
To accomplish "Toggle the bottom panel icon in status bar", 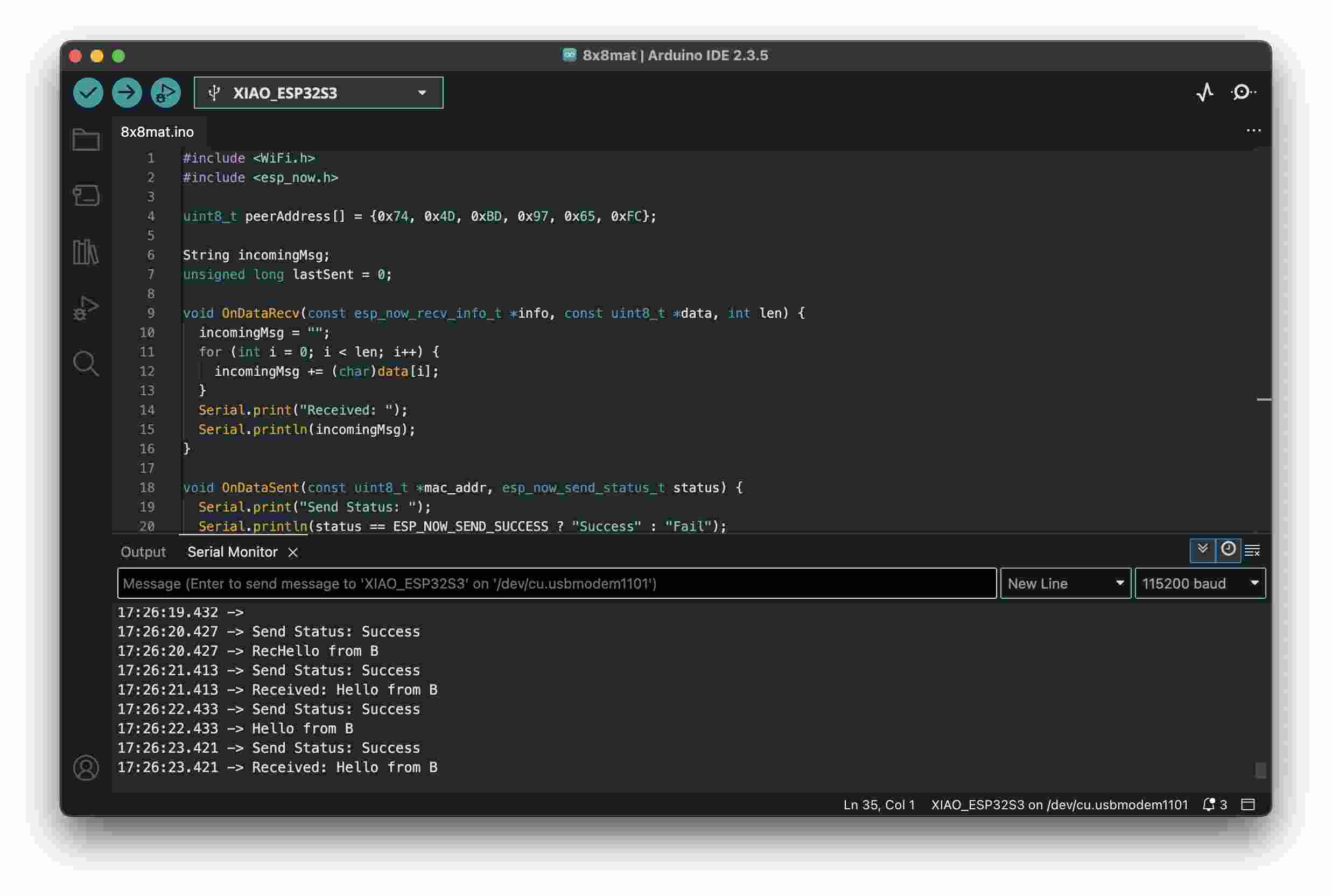I will point(1248,804).
